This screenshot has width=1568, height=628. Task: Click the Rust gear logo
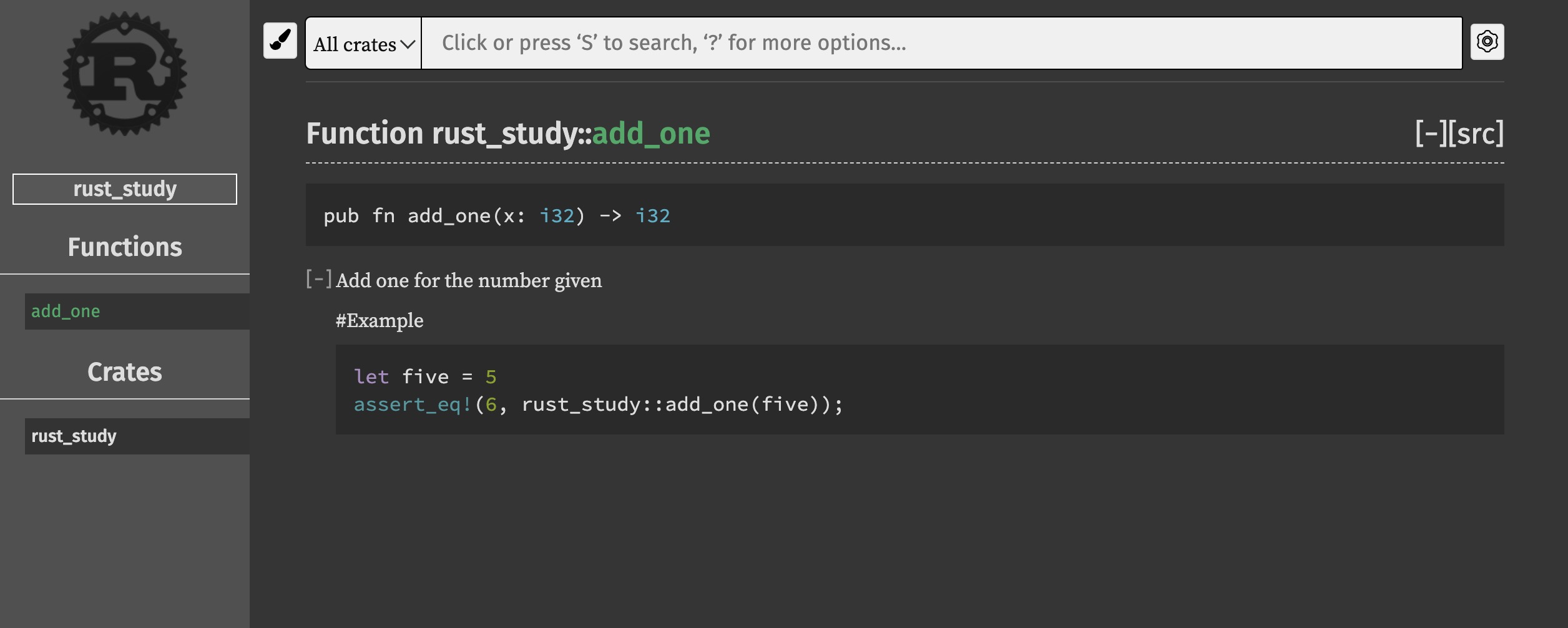click(124, 74)
